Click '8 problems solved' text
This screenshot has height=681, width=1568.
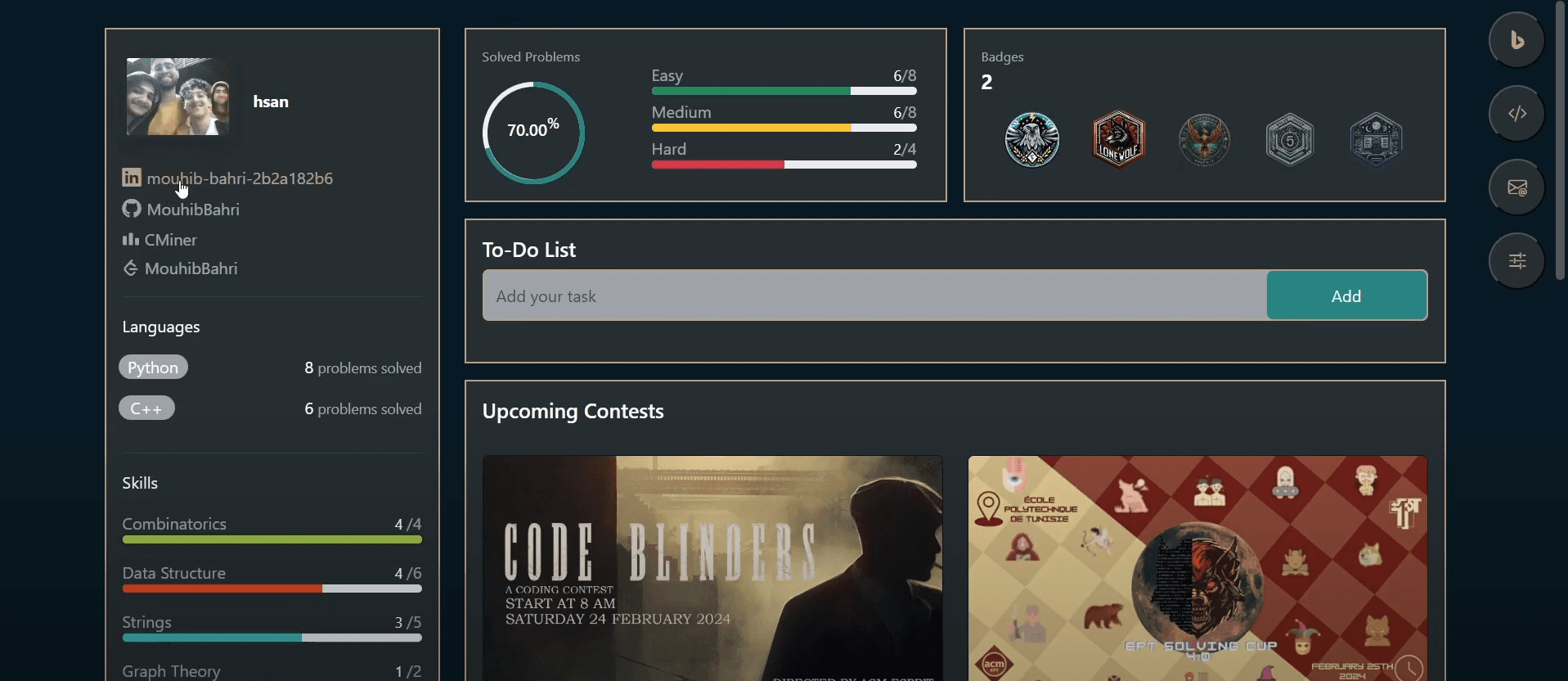coord(363,368)
